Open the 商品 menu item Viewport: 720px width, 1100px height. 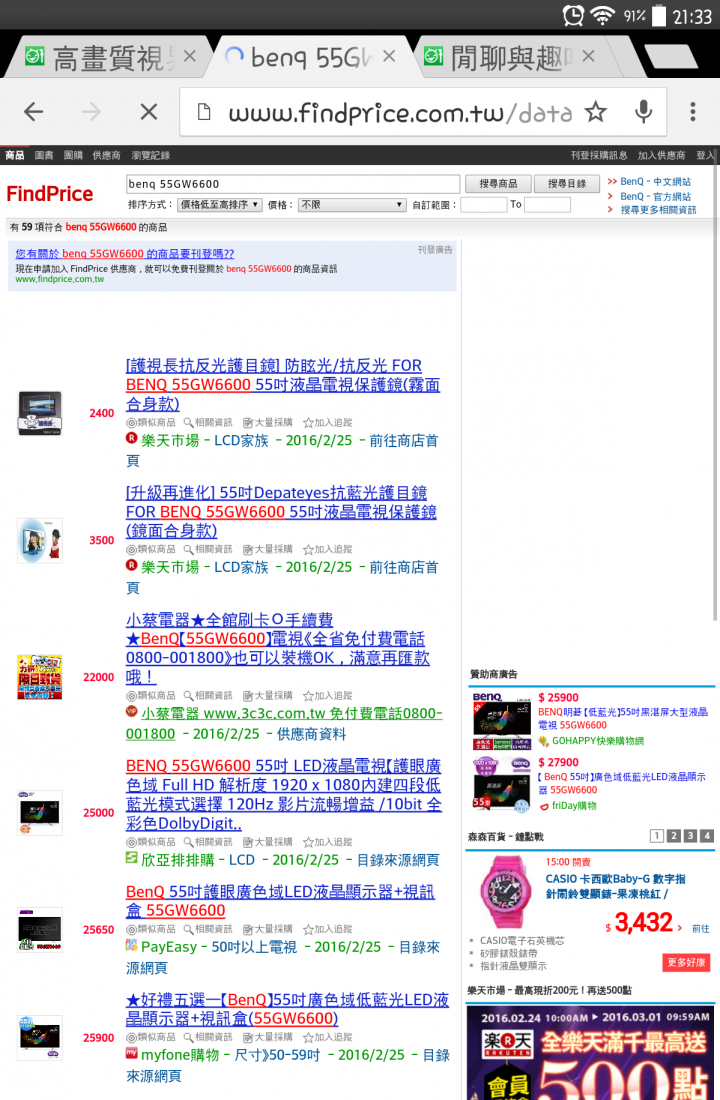[x=15, y=155]
